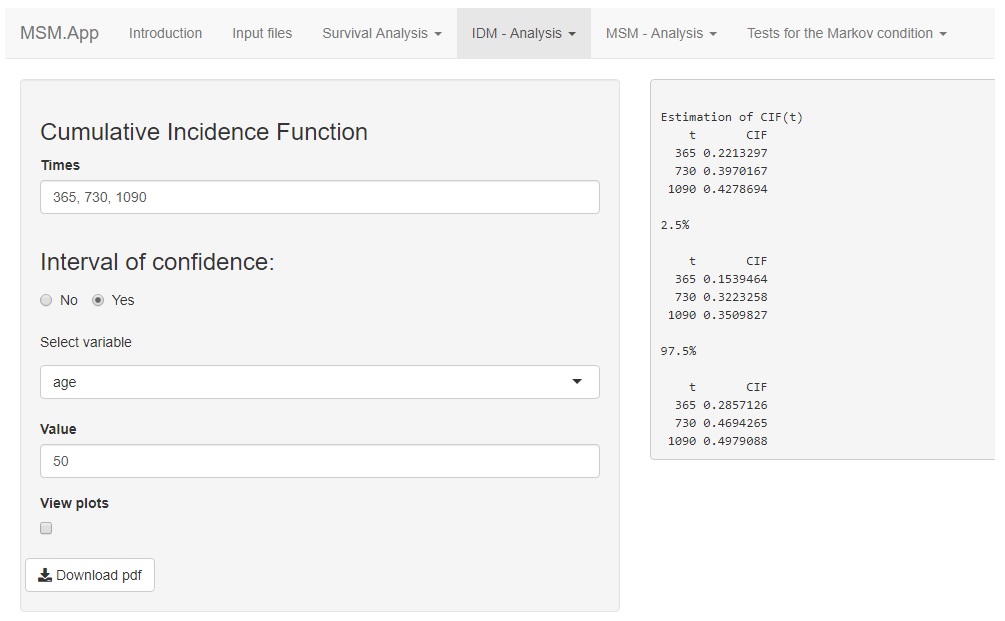Choose the Yes confidence interval radio
The image size is (1005, 621).
[x=98, y=300]
